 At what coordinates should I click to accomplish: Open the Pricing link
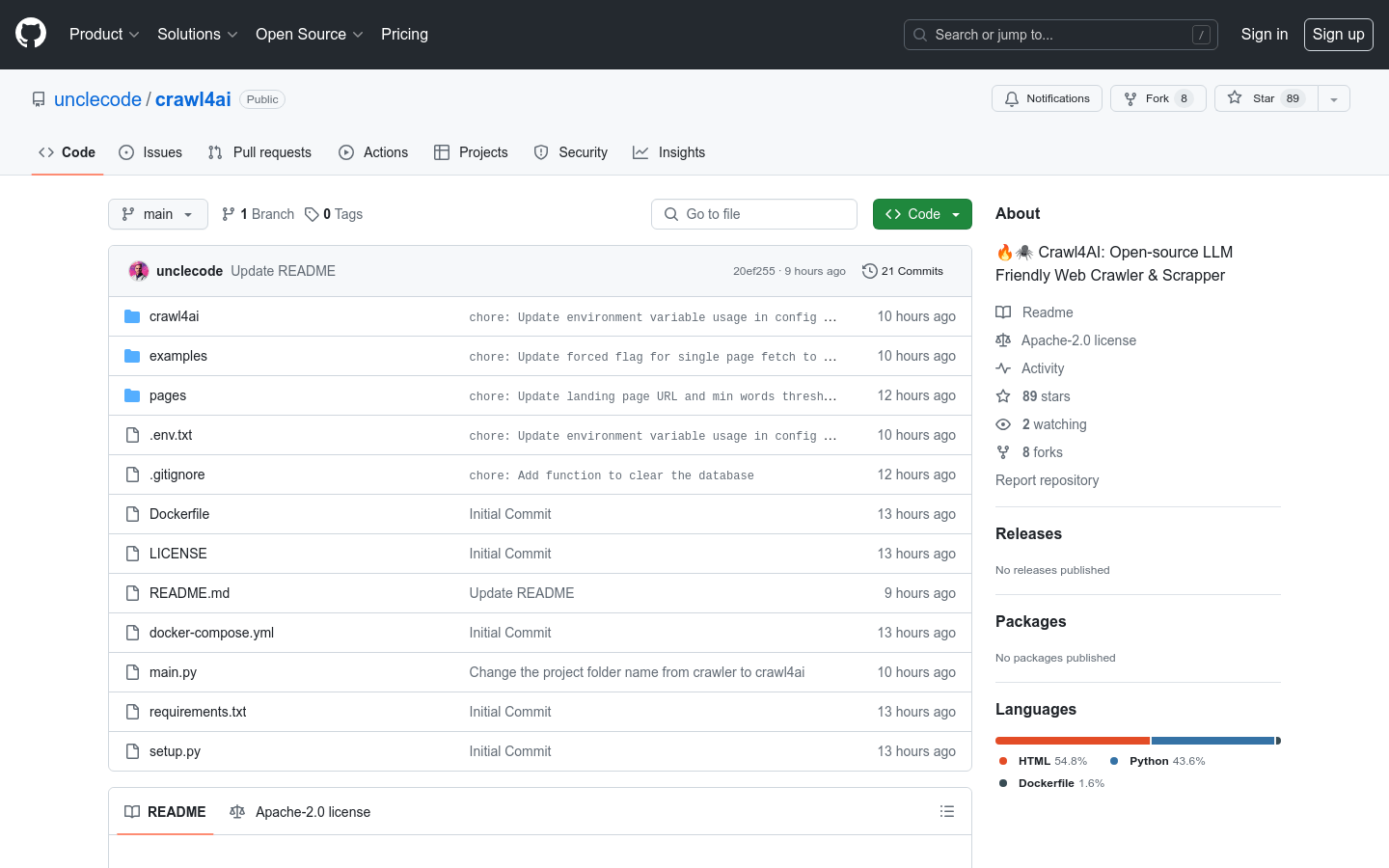coord(404,34)
